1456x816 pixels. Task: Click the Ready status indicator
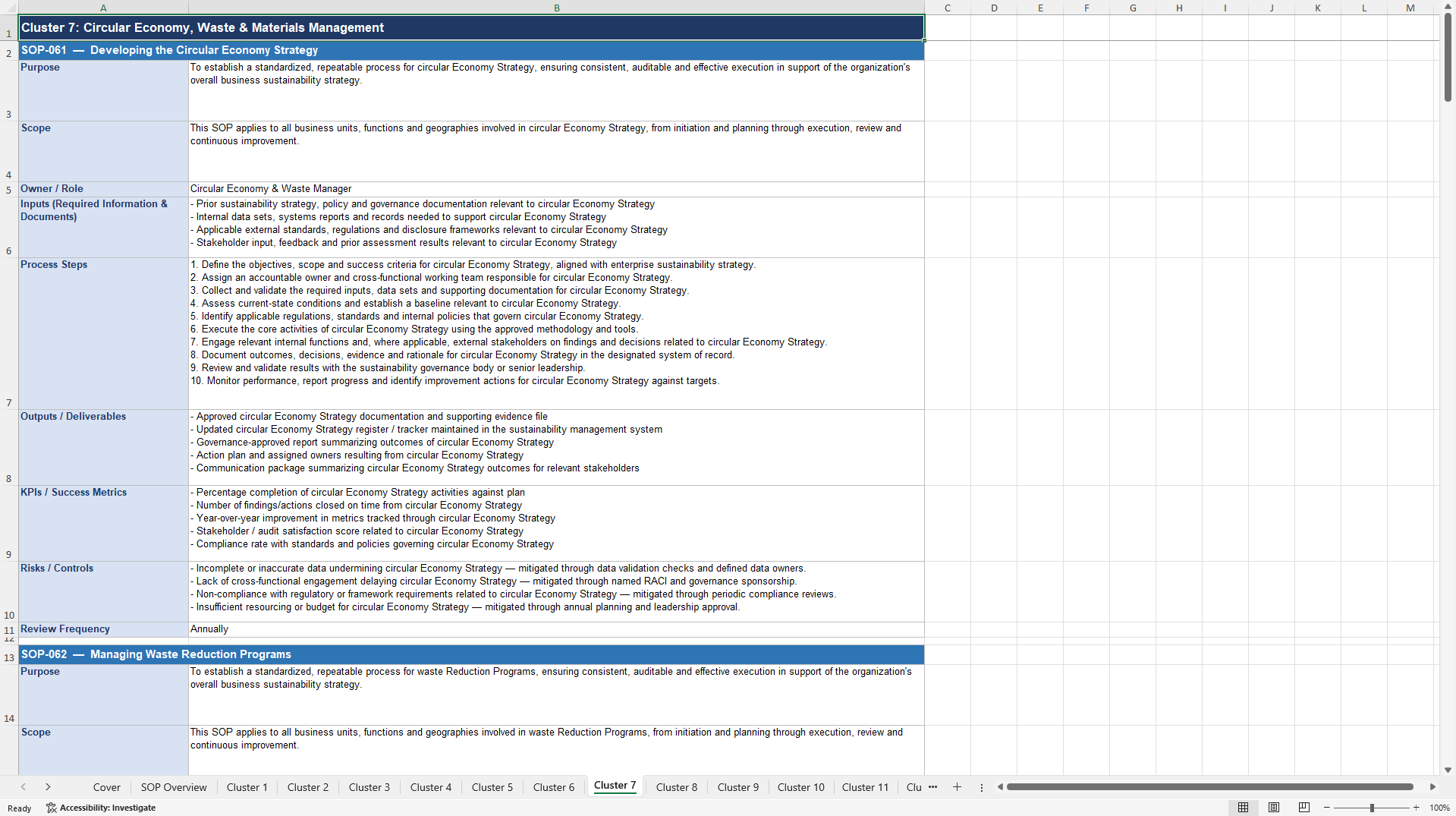(20, 808)
